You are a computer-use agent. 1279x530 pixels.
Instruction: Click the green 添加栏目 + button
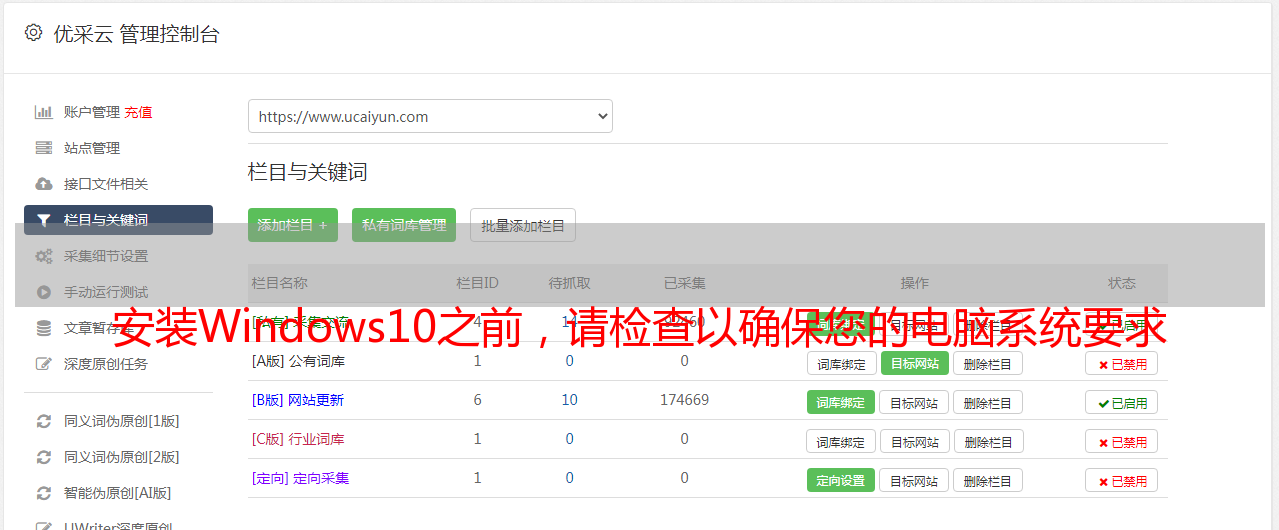click(293, 225)
